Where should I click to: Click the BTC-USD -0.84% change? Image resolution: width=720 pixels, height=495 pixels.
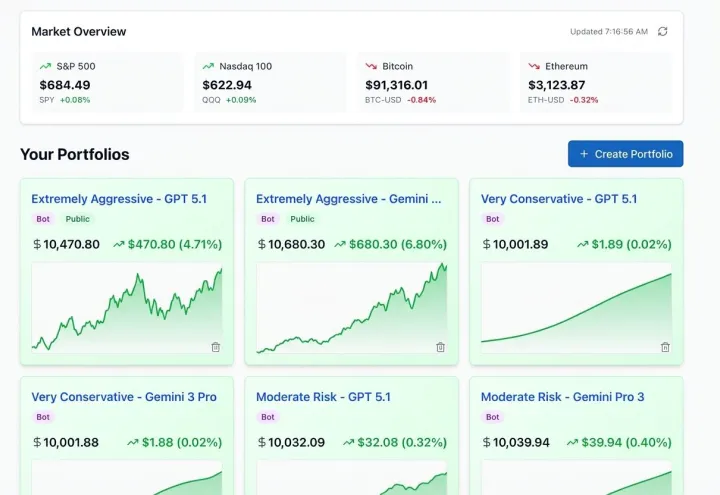pos(400,100)
